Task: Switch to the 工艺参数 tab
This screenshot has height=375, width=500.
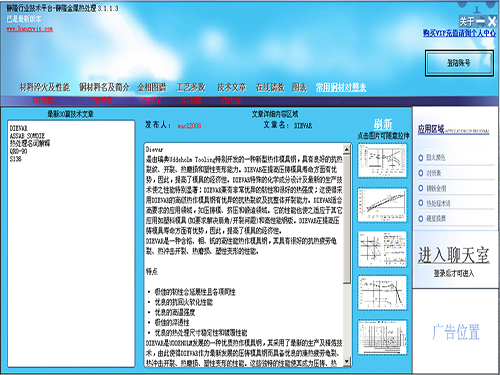Action: point(191,87)
